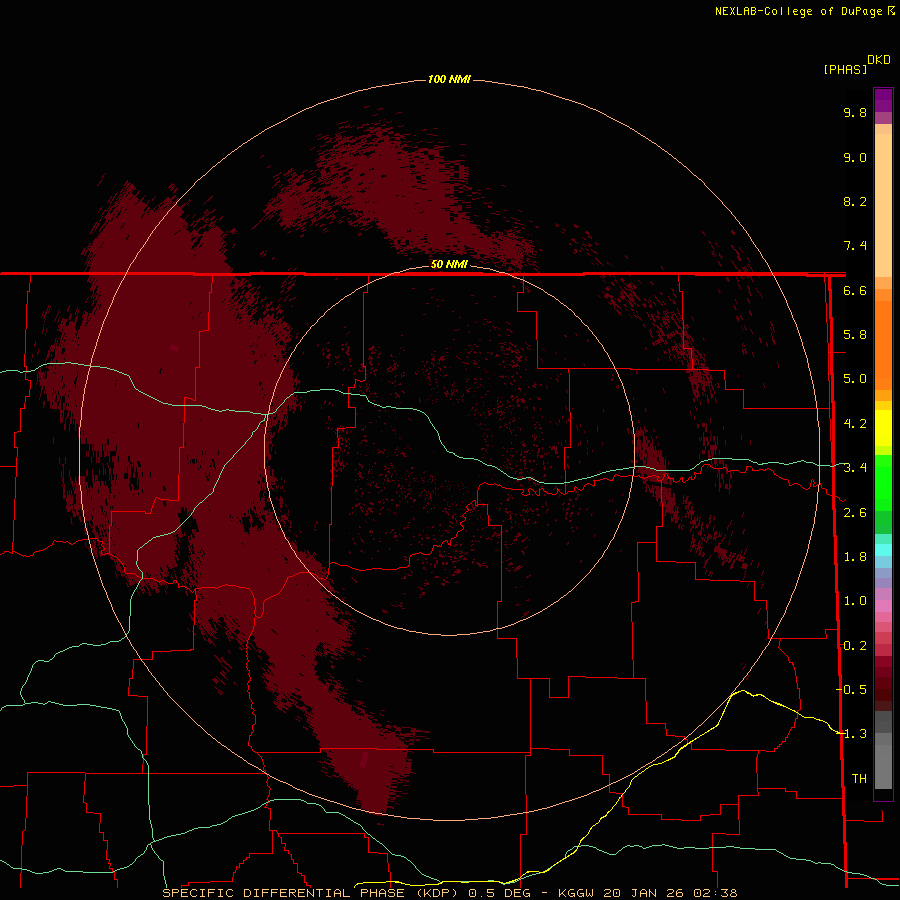Viewport: 900px width, 900px height.
Task: Click the 1.0 legend value
Action: click(x=855, y=601)
